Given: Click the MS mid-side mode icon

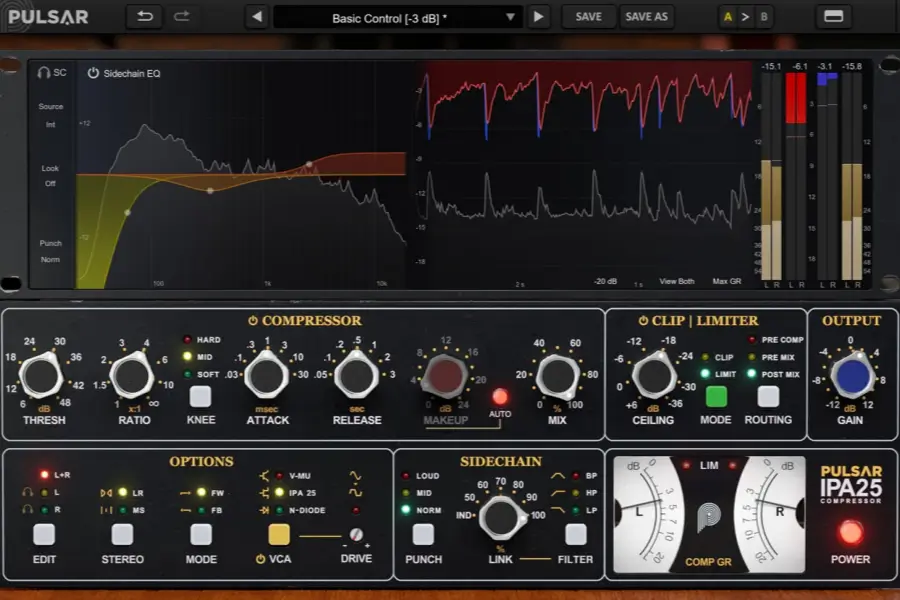Looking at the screenshot, I should click(x=106, y=510).
